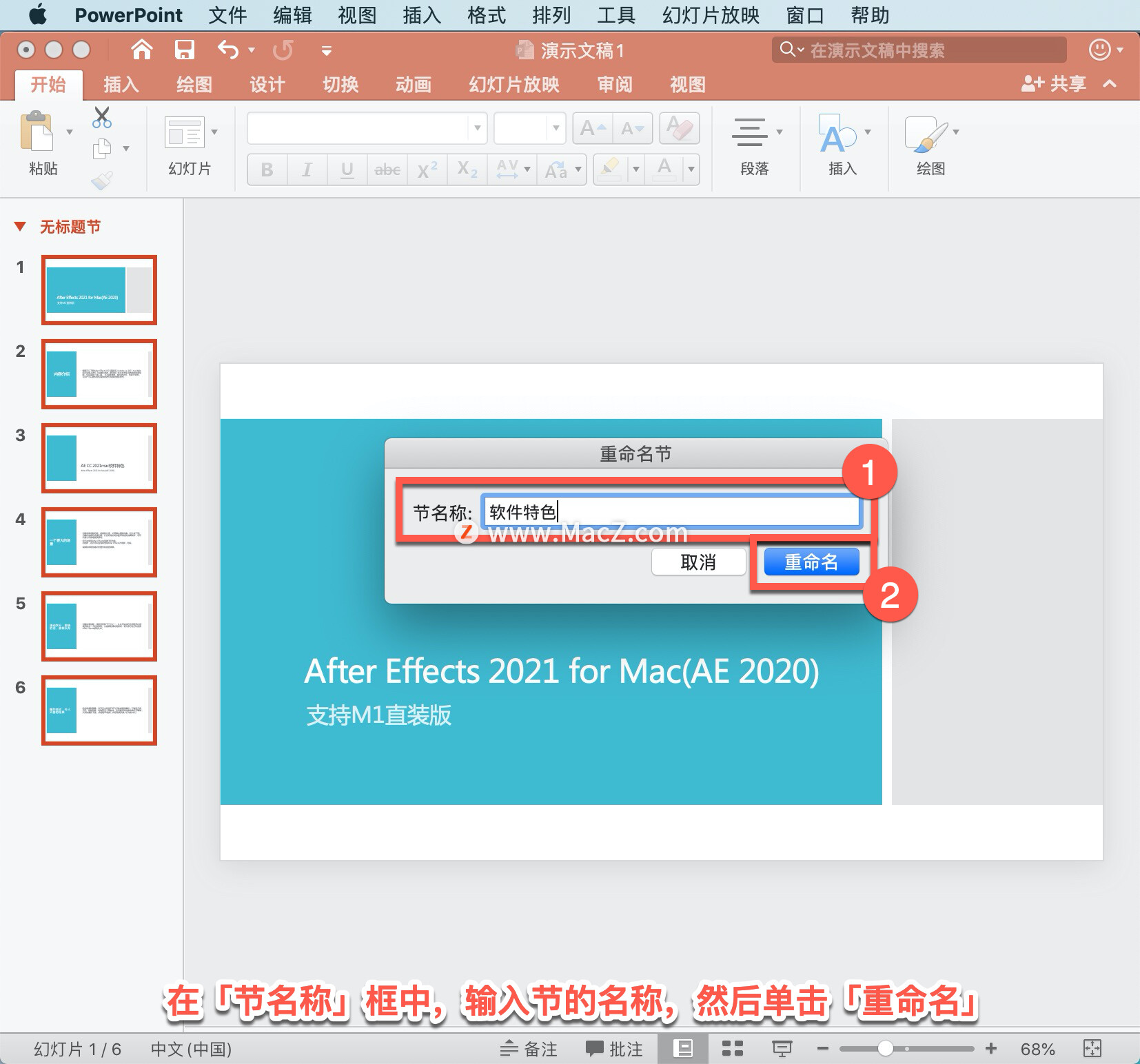Expand the Copy options arrow
This screenshot has width=1140, height=1064.
tap(125, 148)
